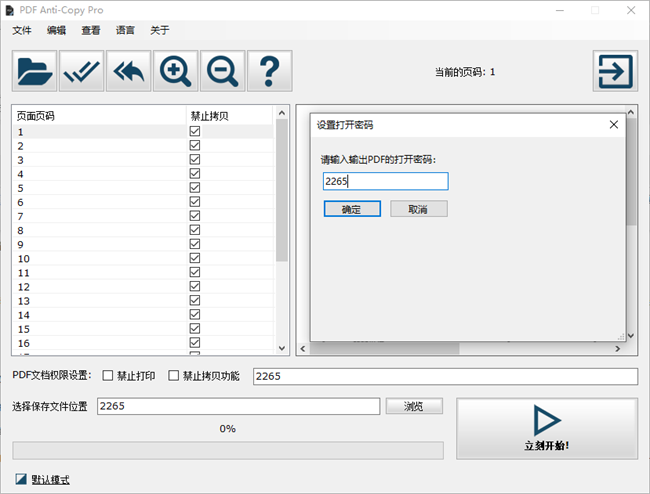
Task: Click the zoom out magnifier icon
Action: point(222,71)
